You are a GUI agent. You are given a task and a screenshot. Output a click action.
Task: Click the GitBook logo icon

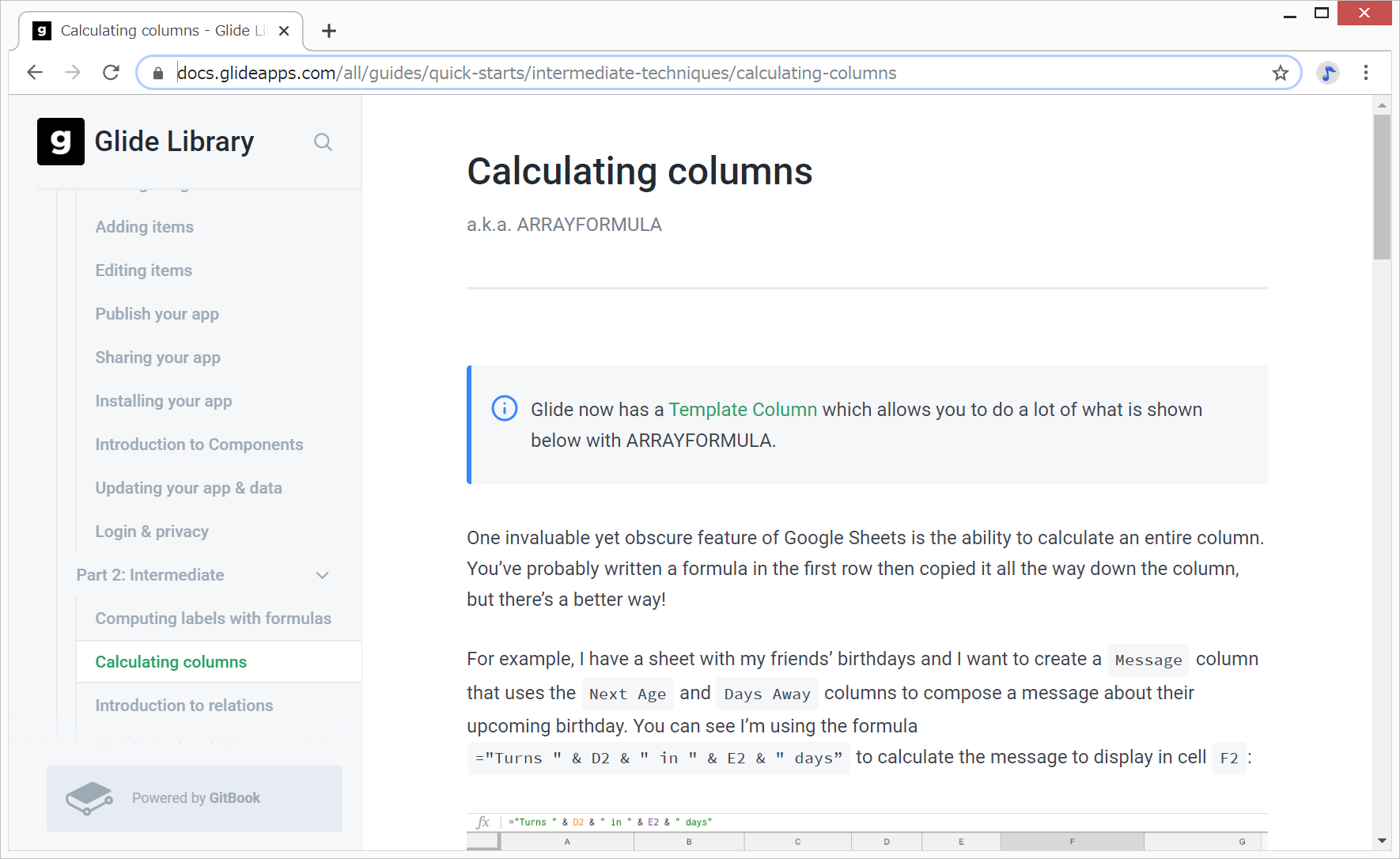pyautogui.click(x=89, y=798)
